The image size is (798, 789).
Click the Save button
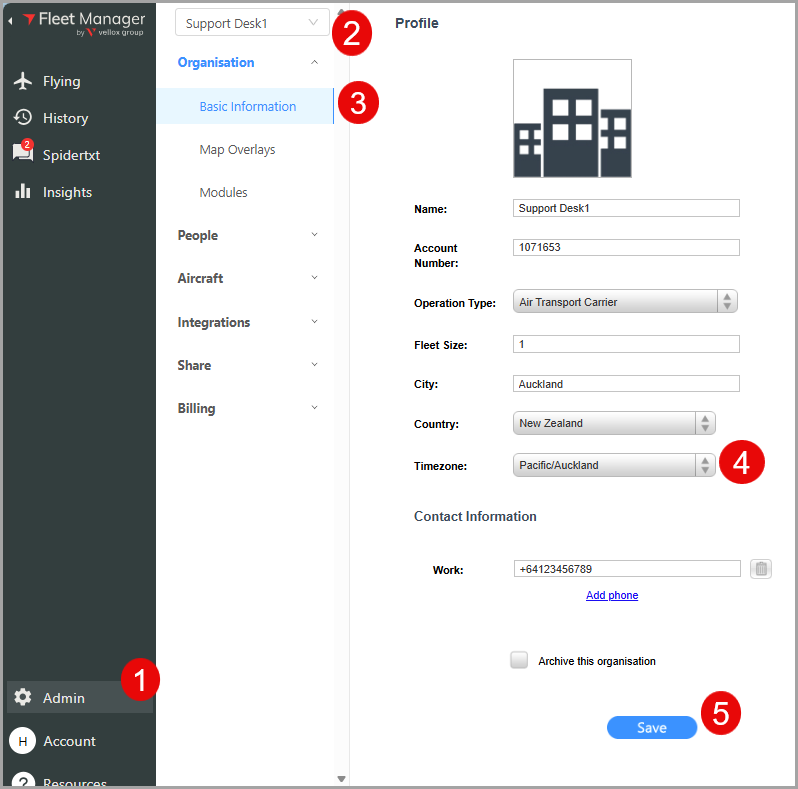[651, 728]
